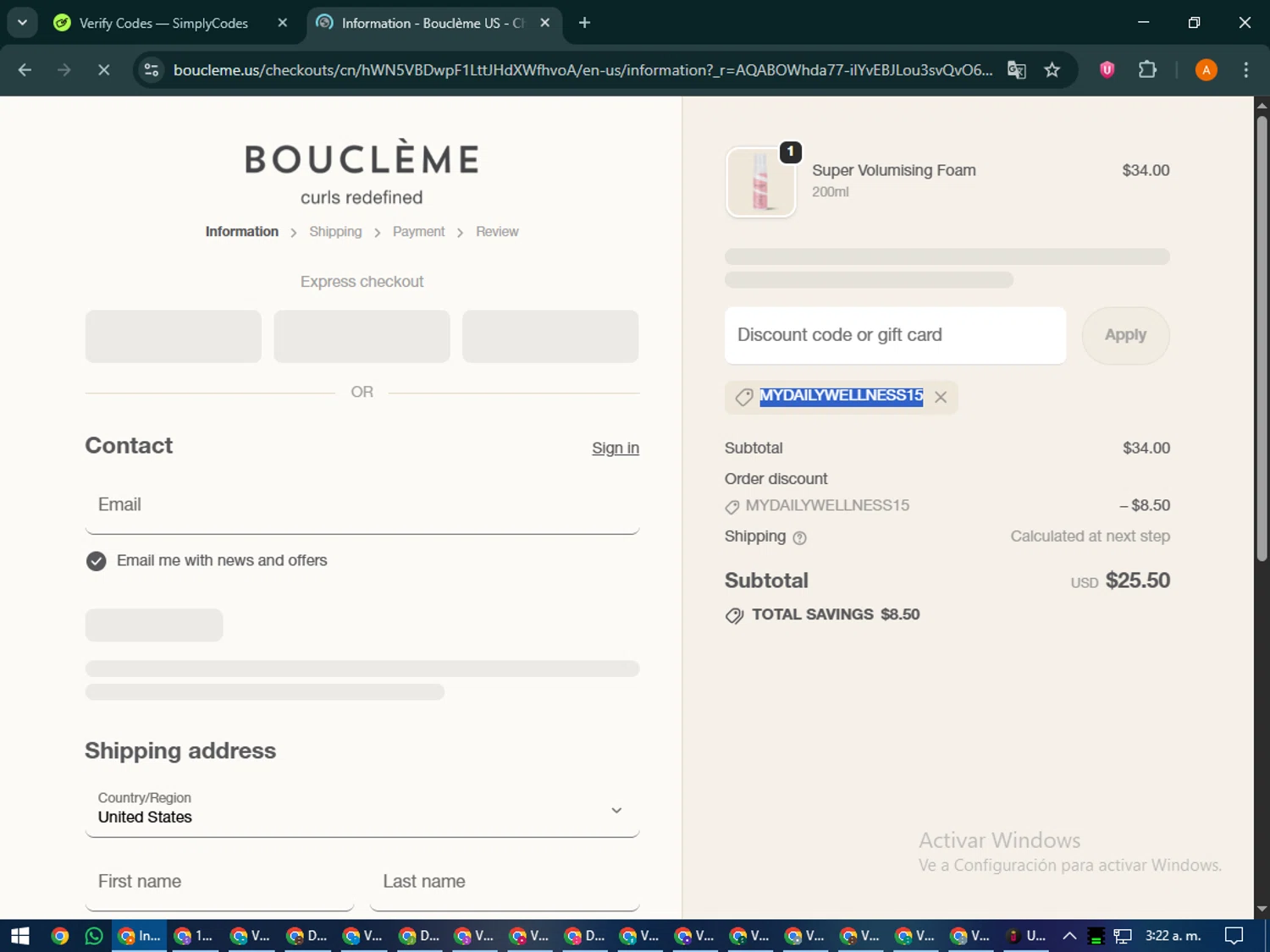The image size is (1270, 952).
Task: Click the Apply discount button
Action: pyautogui.click(x=1125, y=335)
